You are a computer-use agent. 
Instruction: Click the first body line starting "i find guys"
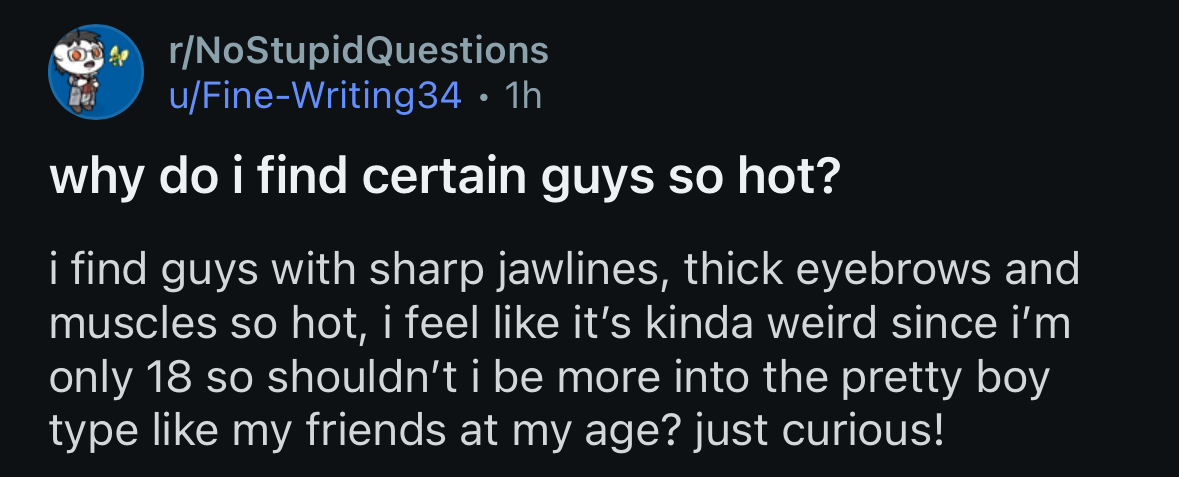[565, 270]
